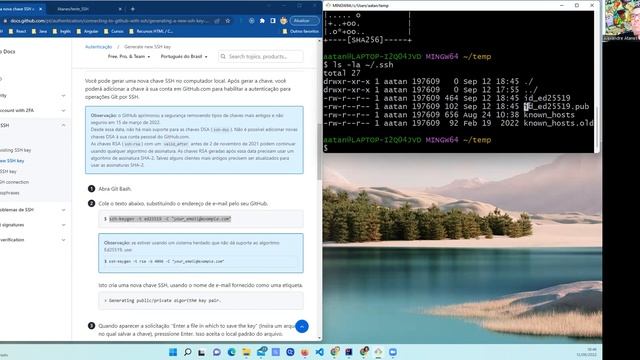
Task: Click the site lock icon in address bar
Action: pos(5,21)
